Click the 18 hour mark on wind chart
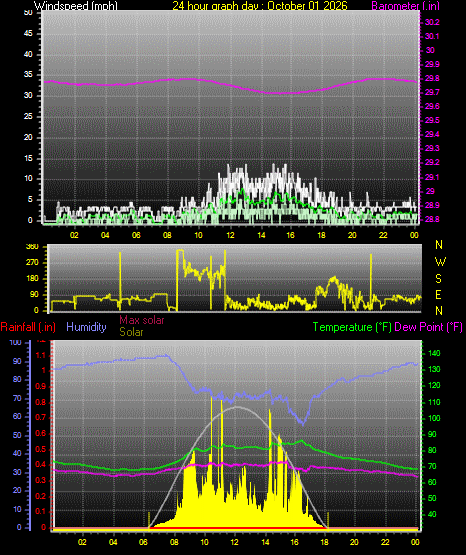This screenshot has height=555, width=466. click(321, 235)
